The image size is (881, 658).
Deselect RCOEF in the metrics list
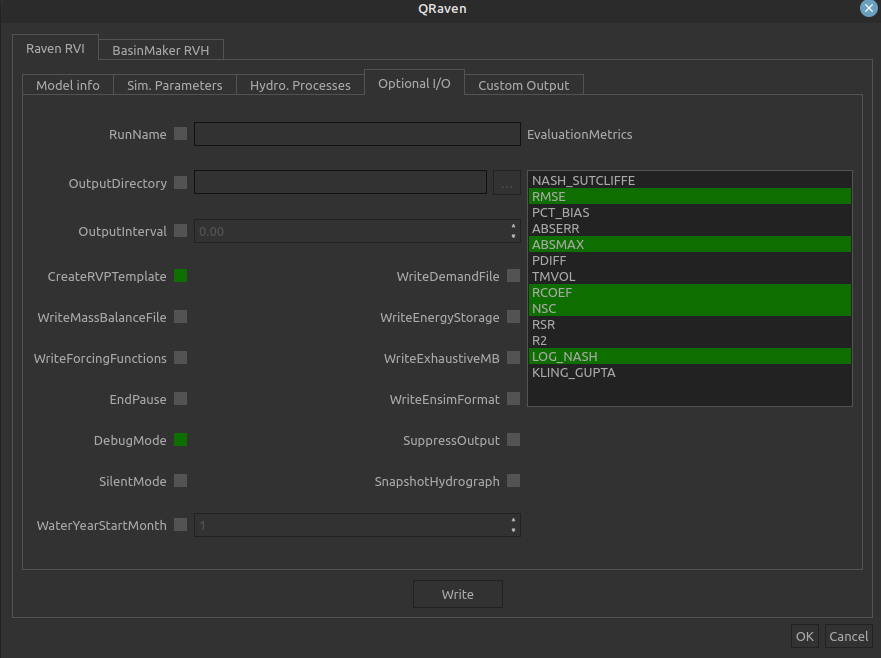[690, 293]
